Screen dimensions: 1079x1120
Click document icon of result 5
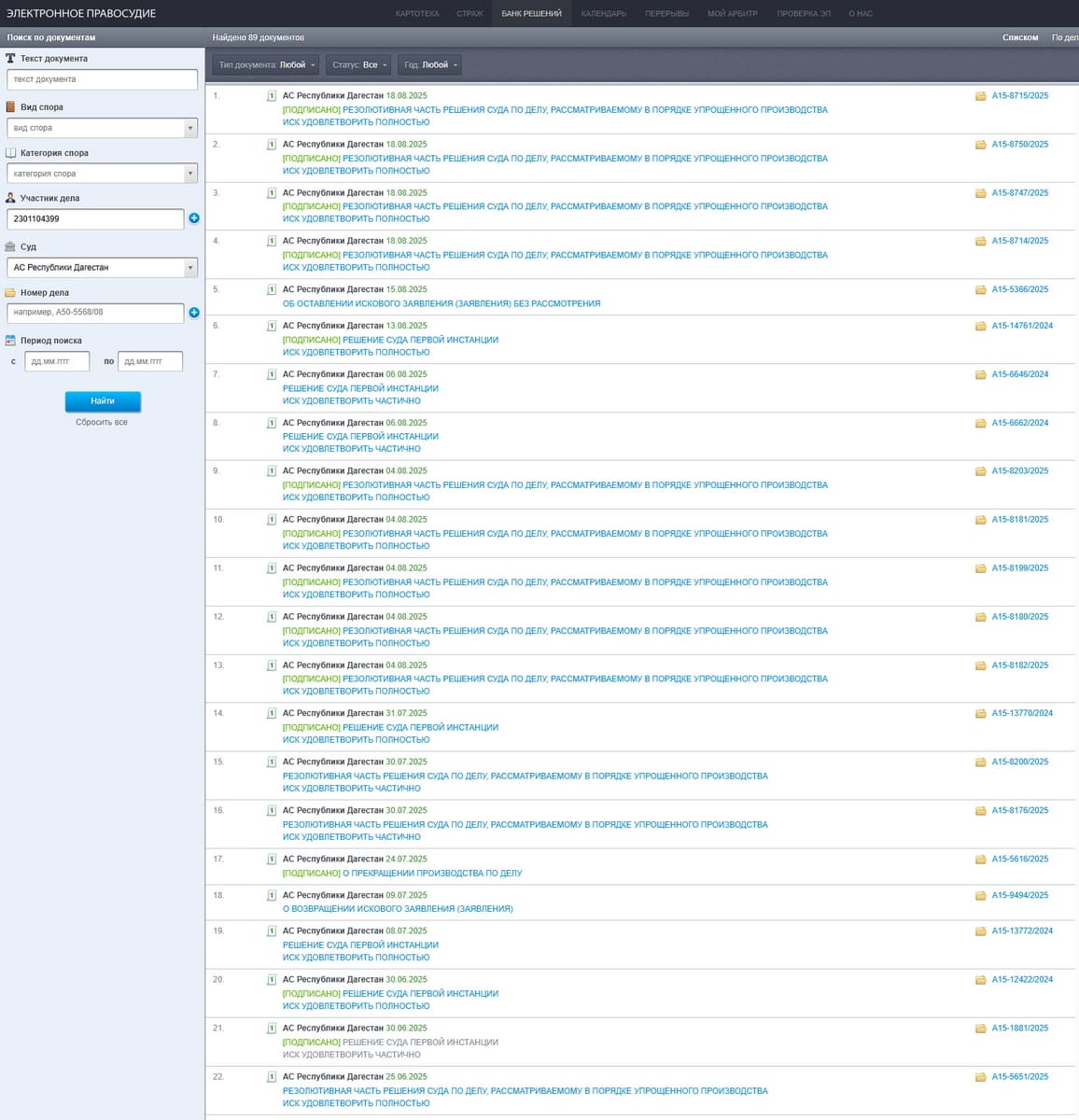click(272, 290)
